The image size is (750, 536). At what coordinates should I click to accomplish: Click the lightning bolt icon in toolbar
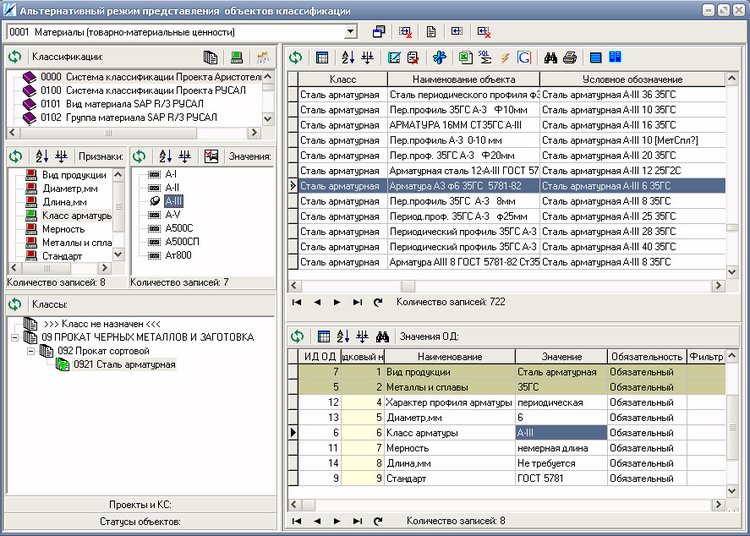tap(504, 58)
